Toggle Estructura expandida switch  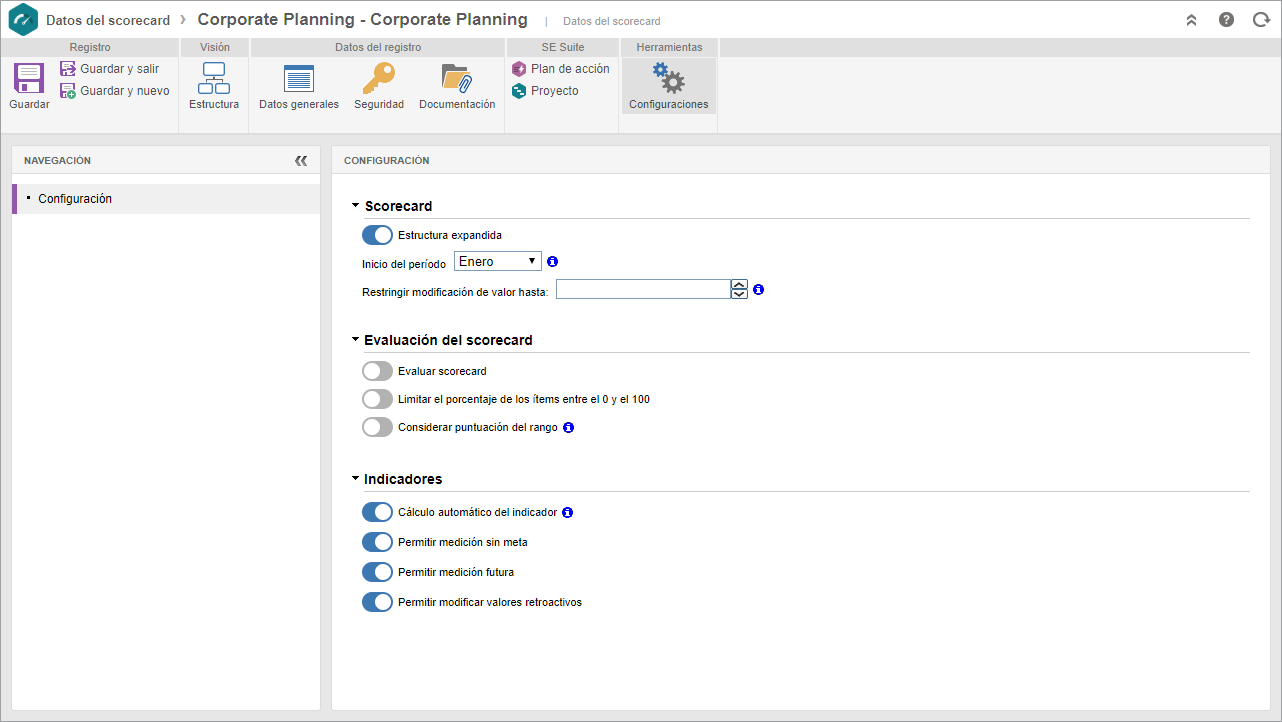[x=377, y=235]
